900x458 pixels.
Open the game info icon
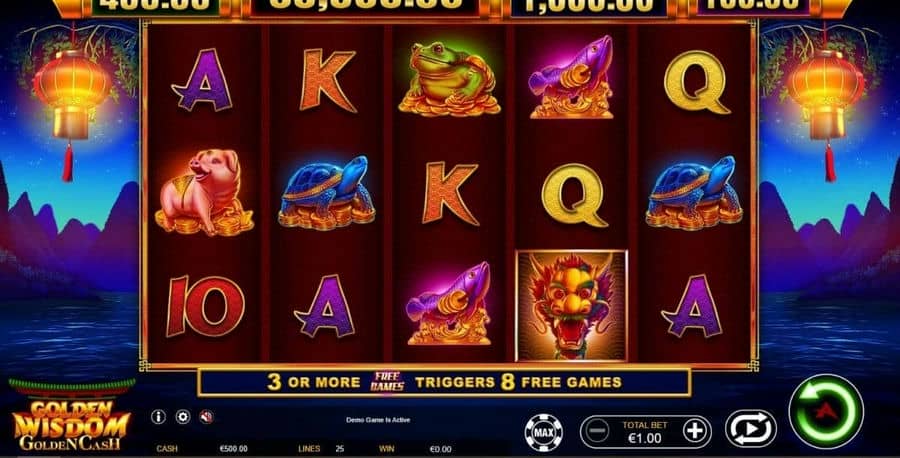click(158, 417)
